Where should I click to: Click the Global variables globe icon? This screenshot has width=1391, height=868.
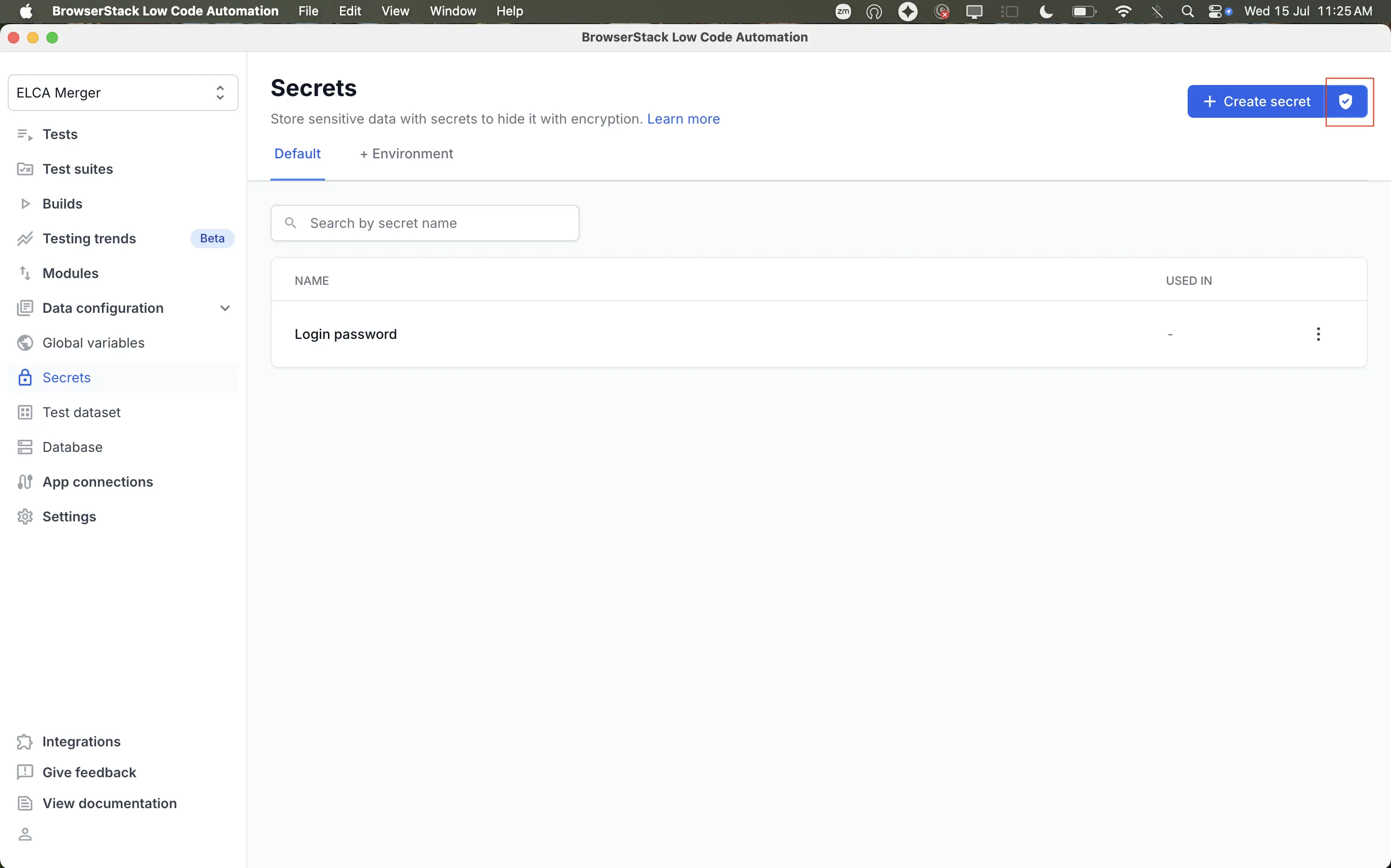click(25, 343)
